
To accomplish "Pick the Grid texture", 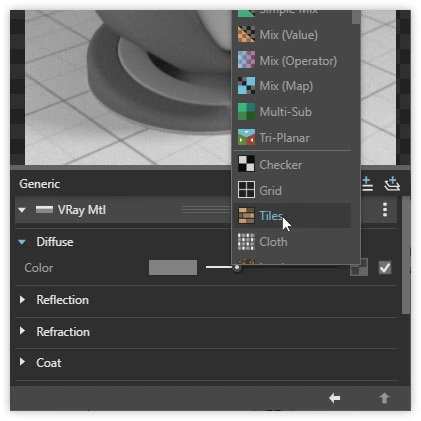I will tap(292, 190).
